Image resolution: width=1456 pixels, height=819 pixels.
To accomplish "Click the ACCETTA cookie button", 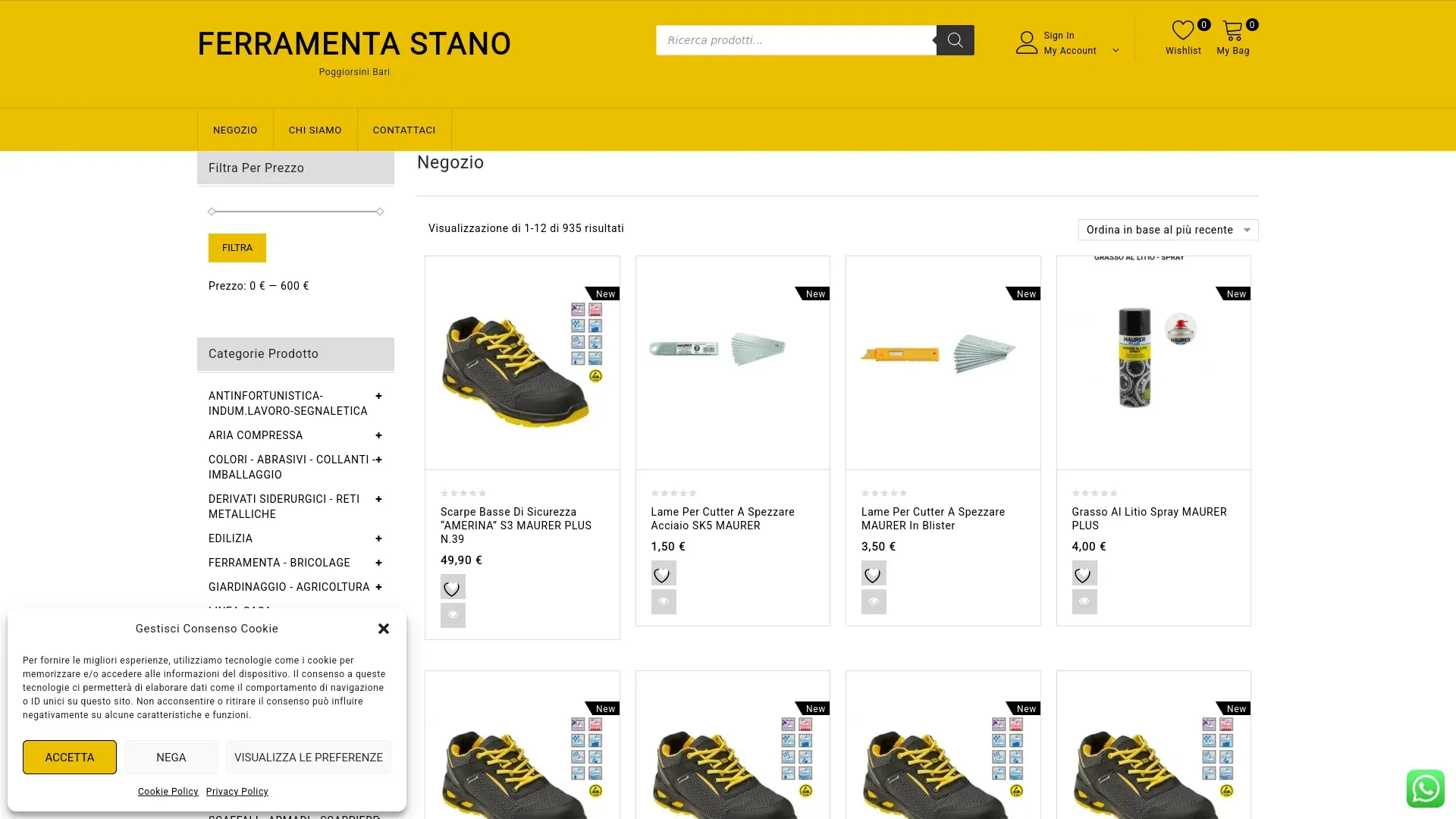I will tap(70, 758).
